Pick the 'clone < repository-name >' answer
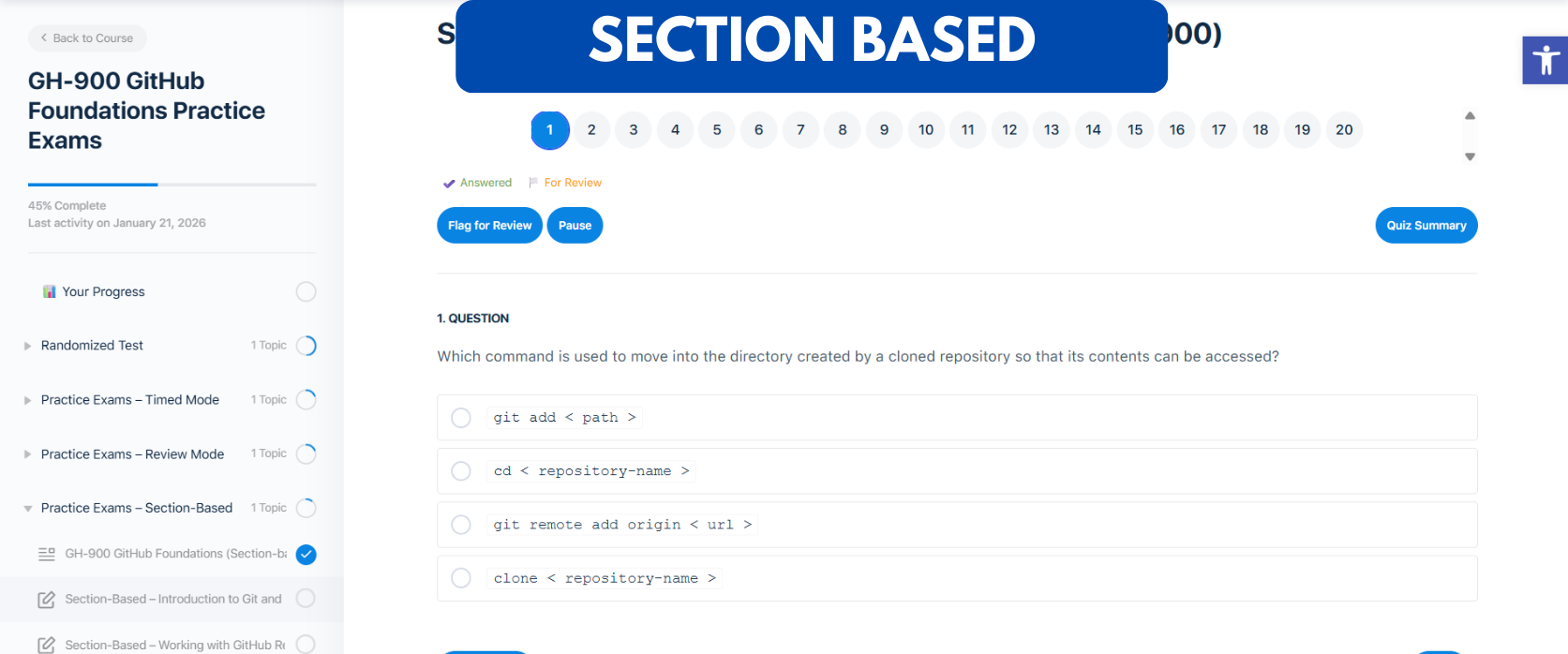This screenshot has width=1568, height=654. click(461, 578)
